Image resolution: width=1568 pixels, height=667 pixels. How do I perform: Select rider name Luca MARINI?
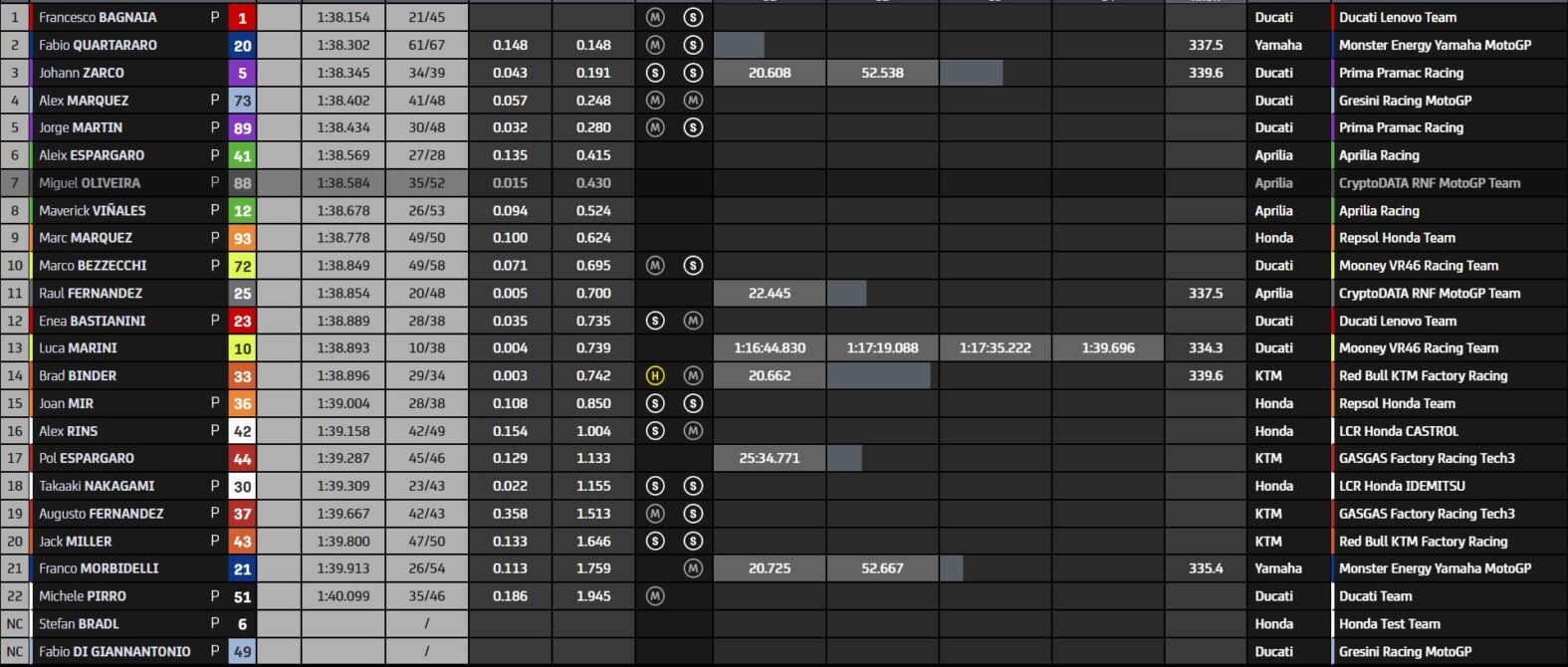tap(78, 348)
